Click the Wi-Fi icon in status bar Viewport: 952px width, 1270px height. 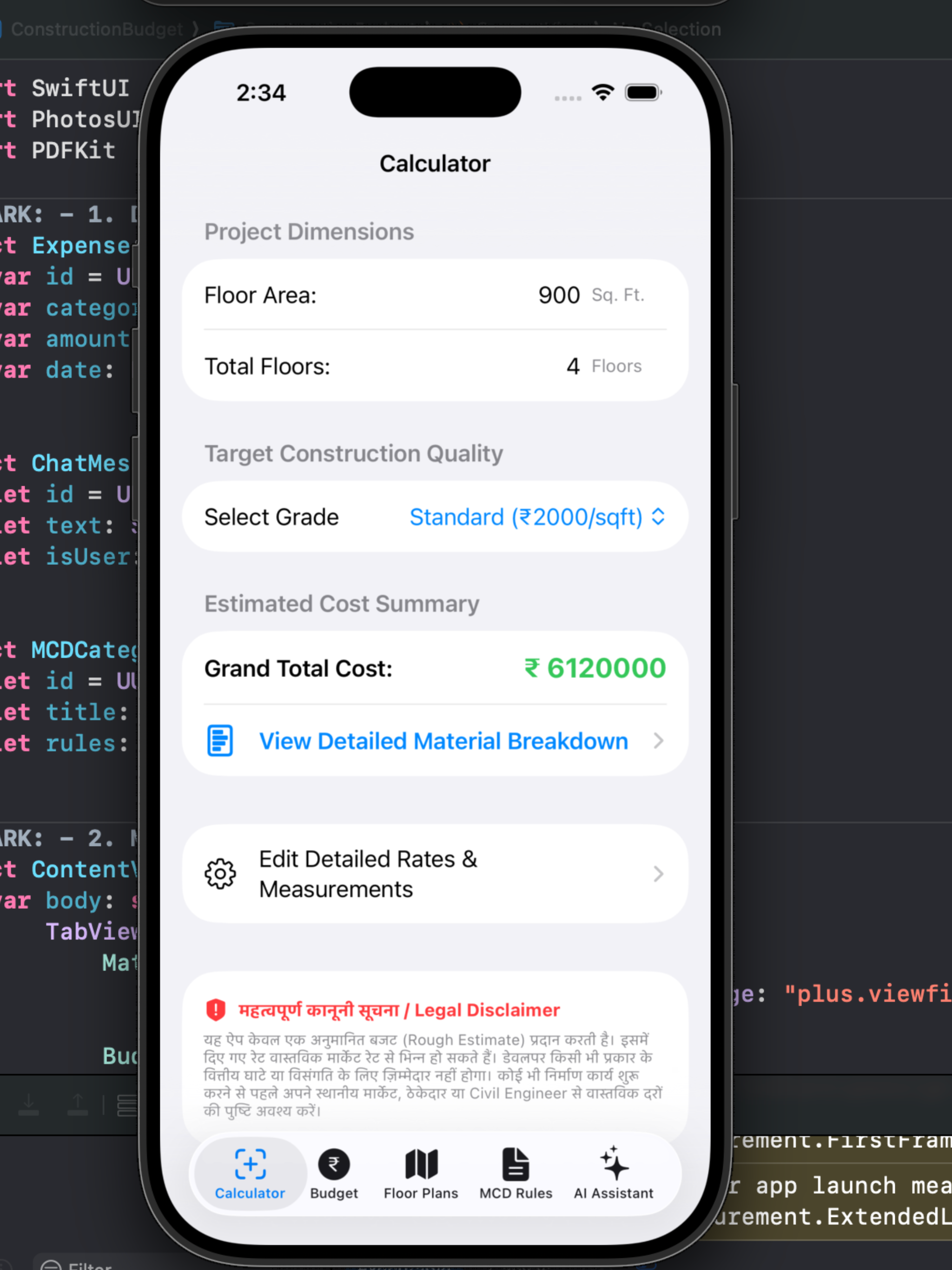click(x=603, y=93)
